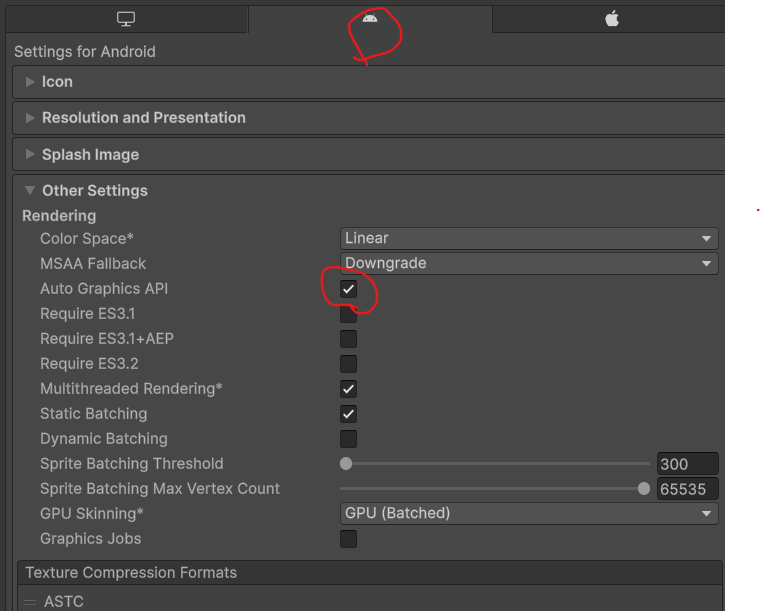This screenshot has width=760, height=611.
Task: Collapse the Other Settings section
Action: [x=94, y=191]
